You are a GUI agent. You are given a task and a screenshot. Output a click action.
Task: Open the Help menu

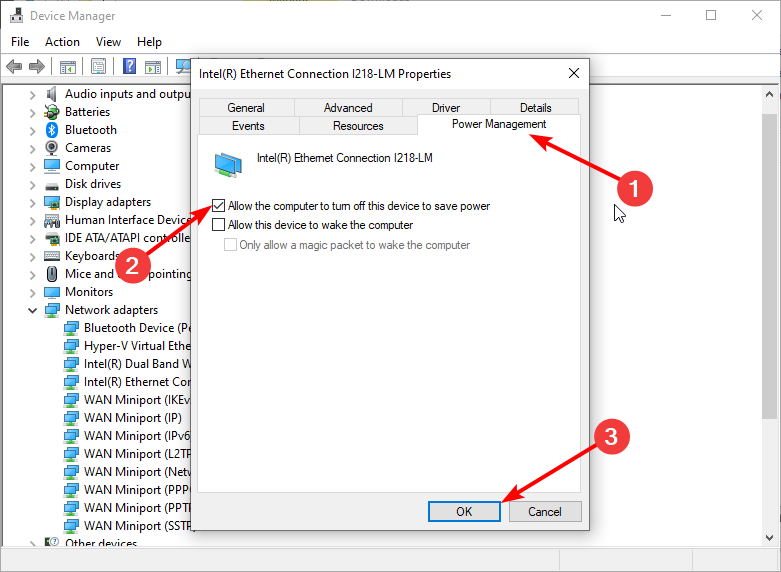click(x=149, y=42)
